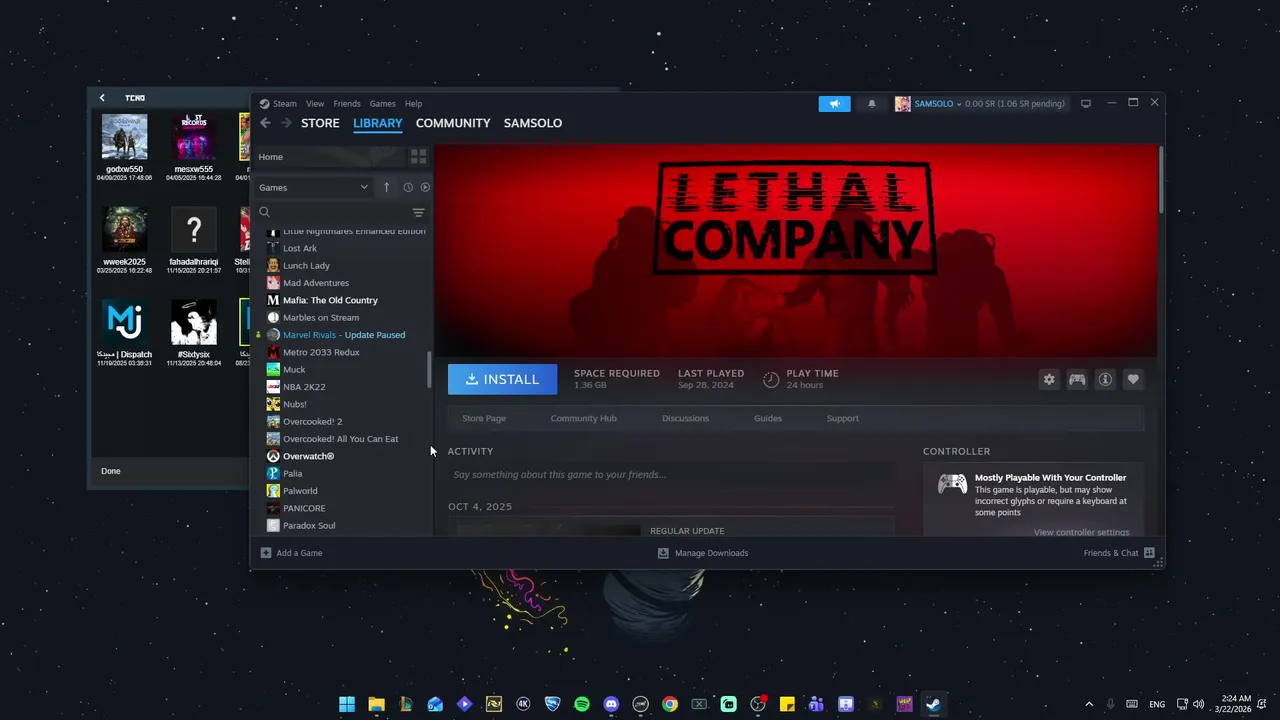Open the Support link

click(x=843, y=418)
